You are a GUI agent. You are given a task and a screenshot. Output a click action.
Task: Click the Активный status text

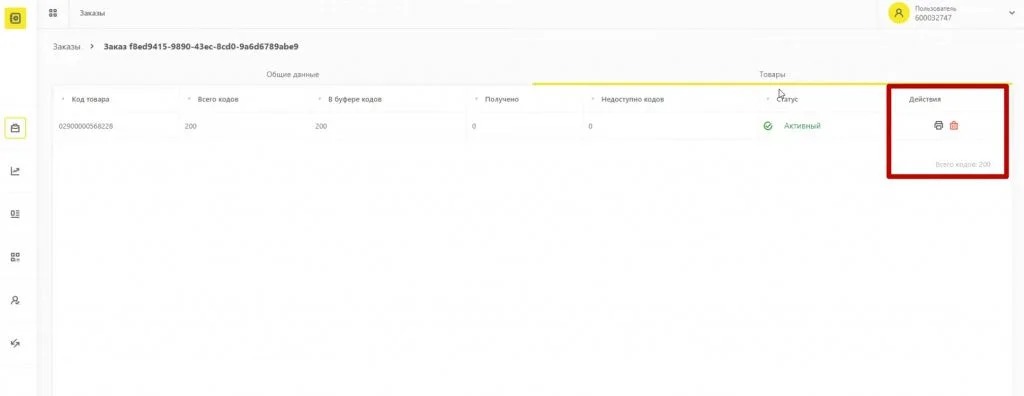802,125
